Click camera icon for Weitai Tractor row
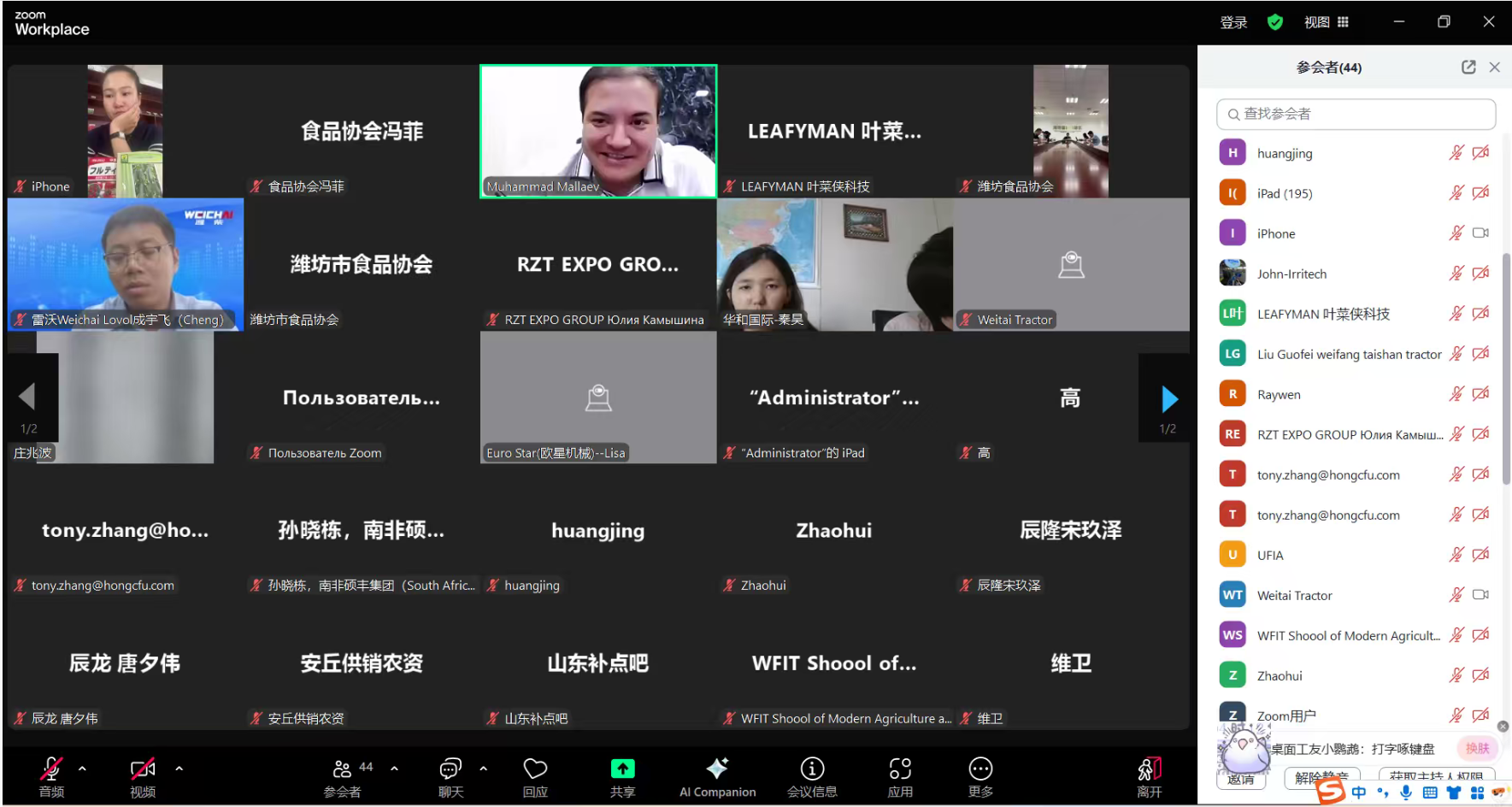This screenshot has width=1512, height=807. pos(1480,594)
